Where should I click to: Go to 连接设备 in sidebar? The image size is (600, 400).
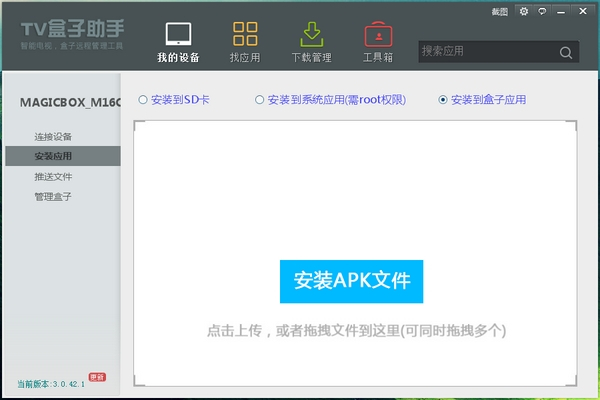coord(53,137)
